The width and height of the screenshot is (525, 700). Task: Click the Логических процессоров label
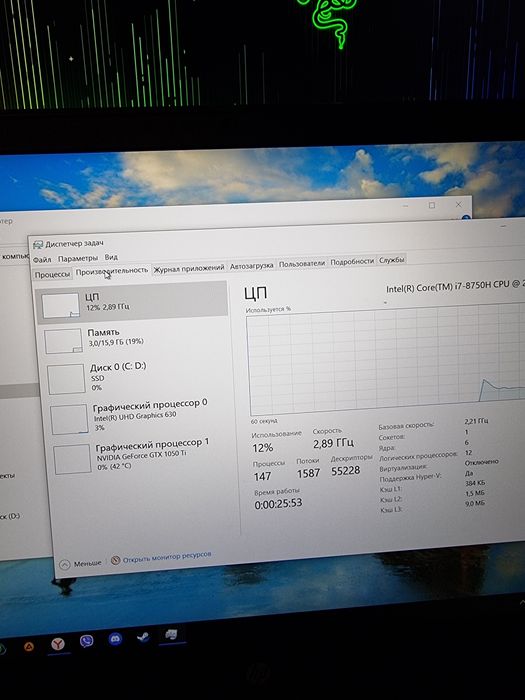tap(418, 456)
